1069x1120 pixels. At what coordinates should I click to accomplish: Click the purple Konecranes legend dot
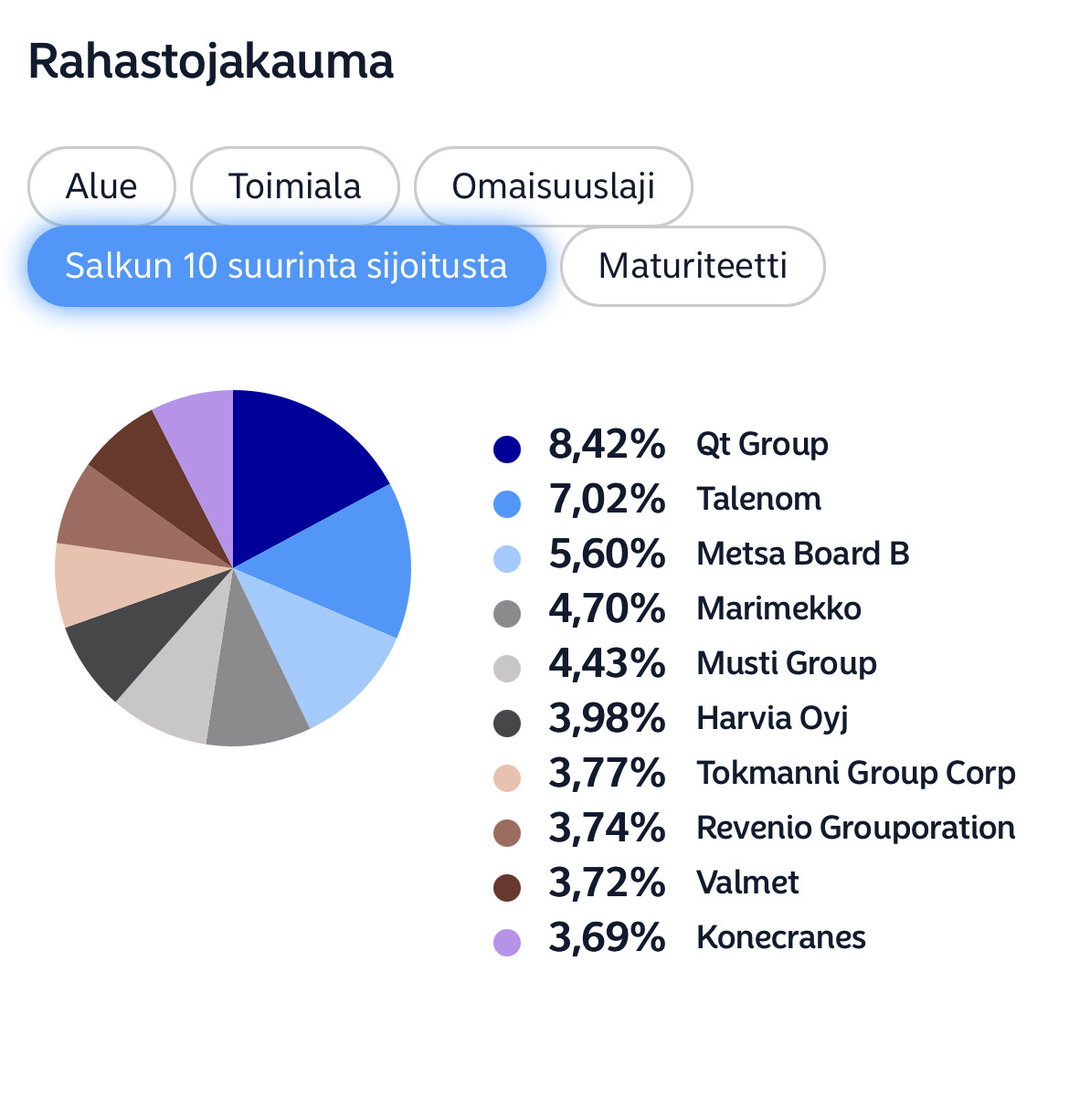507,942
